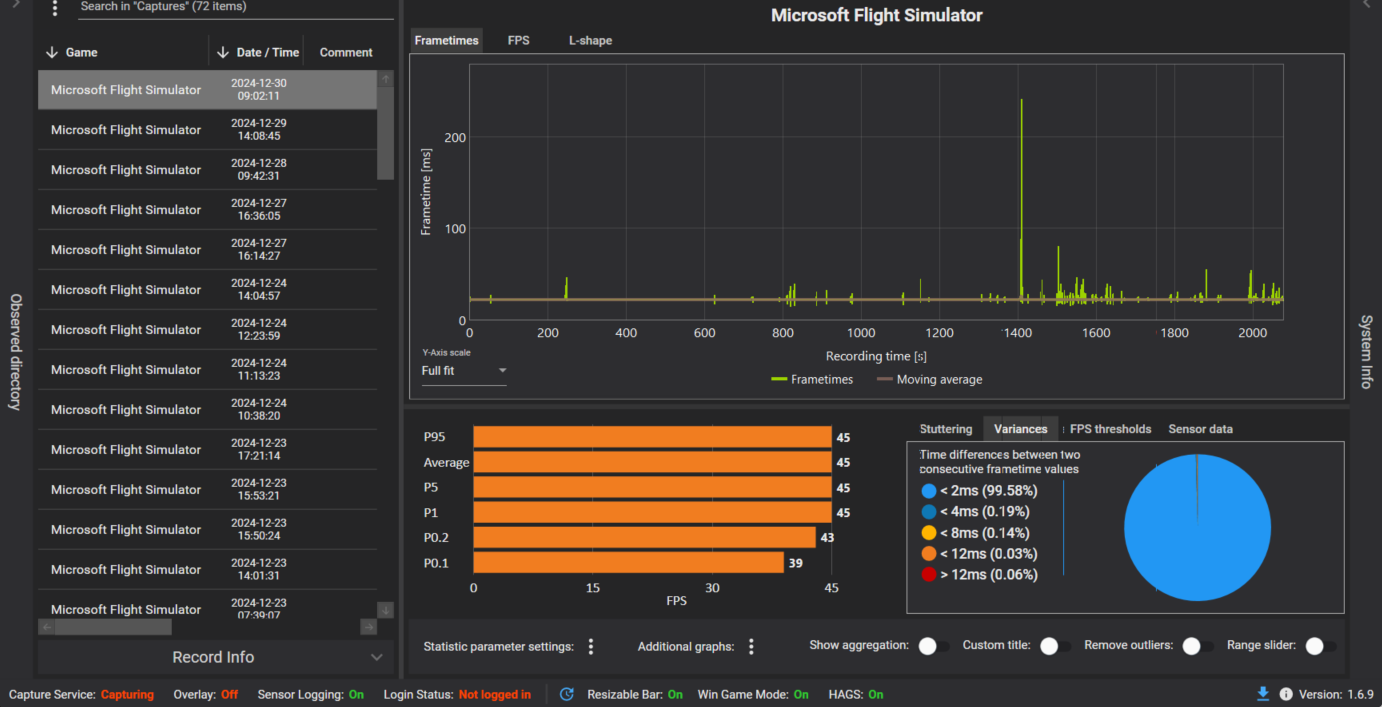
Task: Select capture dated 2024-12-27 16:14:27
Action: click(208, 250)
